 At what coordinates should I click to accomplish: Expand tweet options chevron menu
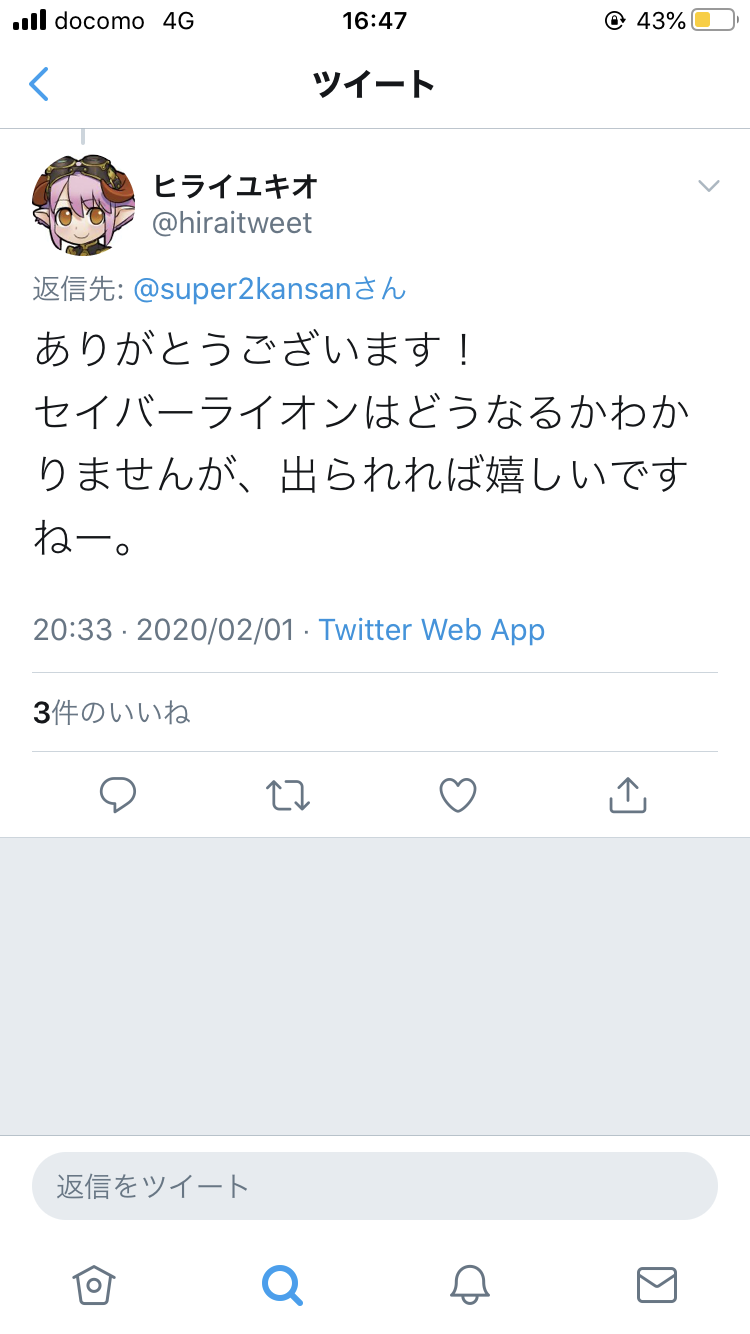tap(709, 186)
